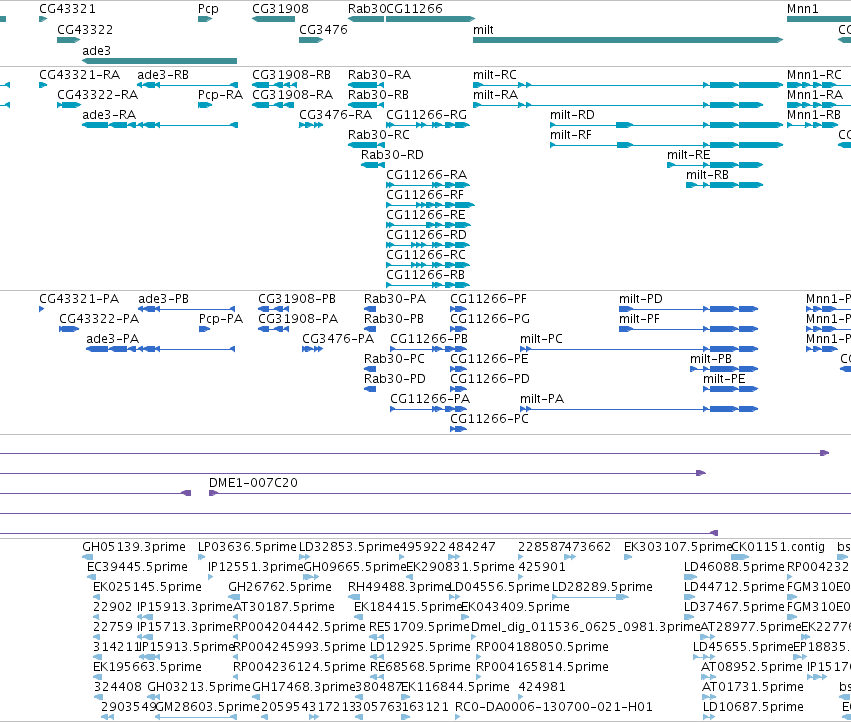Select EST LD10687.5prime
The width and height of the screenshot is (851, 722).
click(709, 717)
